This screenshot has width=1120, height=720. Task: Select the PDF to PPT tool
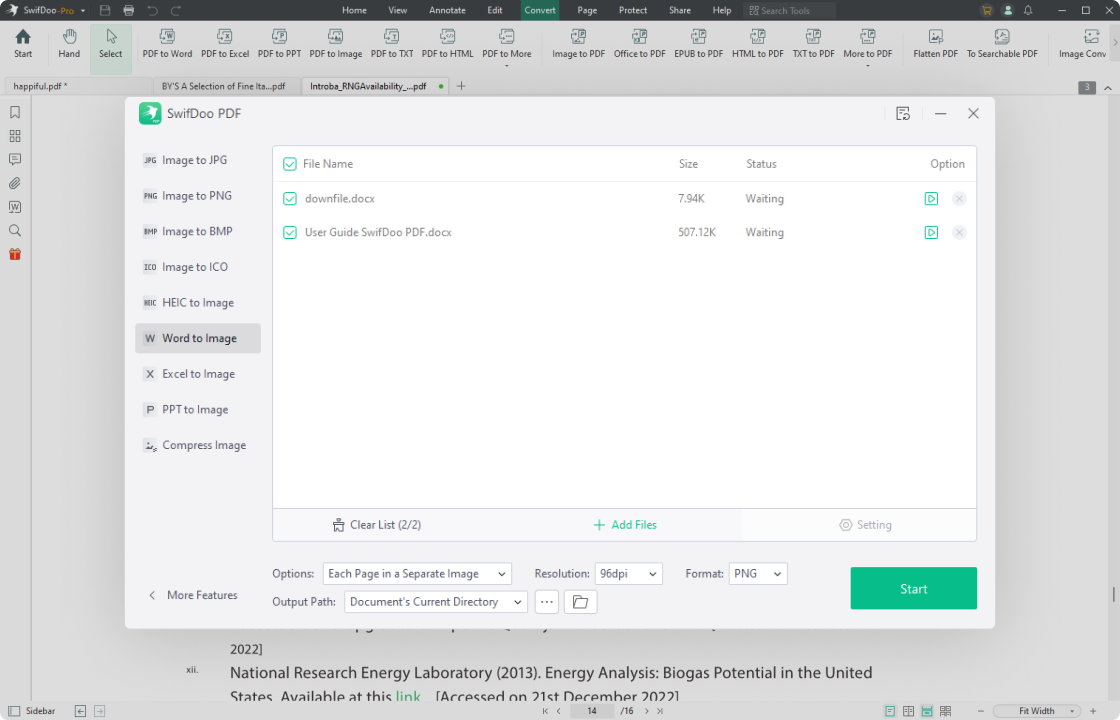[279, 44]
